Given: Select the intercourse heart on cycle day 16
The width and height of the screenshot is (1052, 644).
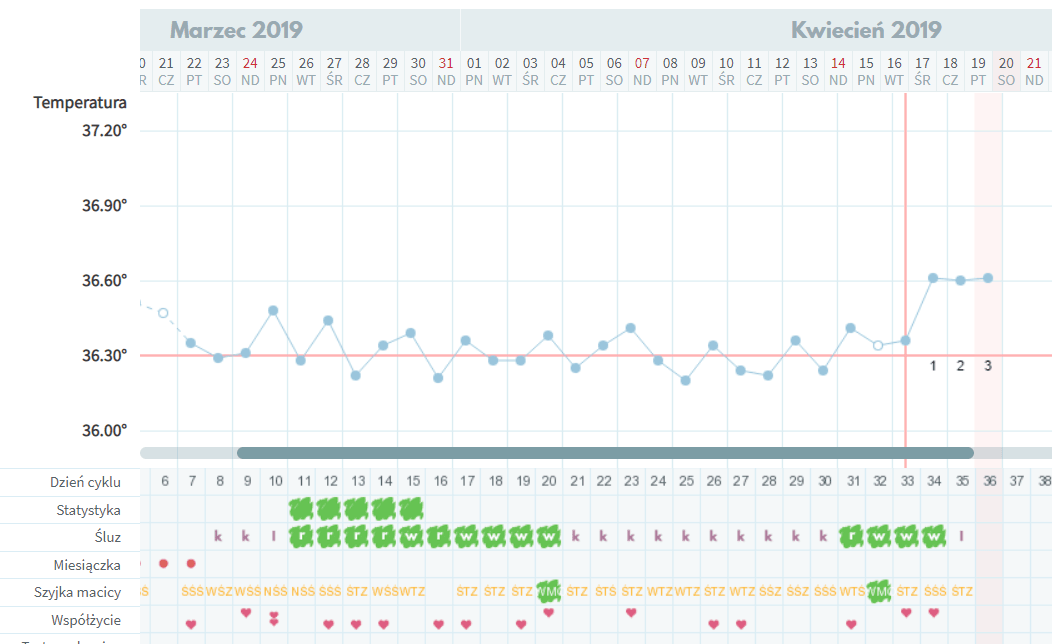Looking at the screenshot, I should point(439,625).
